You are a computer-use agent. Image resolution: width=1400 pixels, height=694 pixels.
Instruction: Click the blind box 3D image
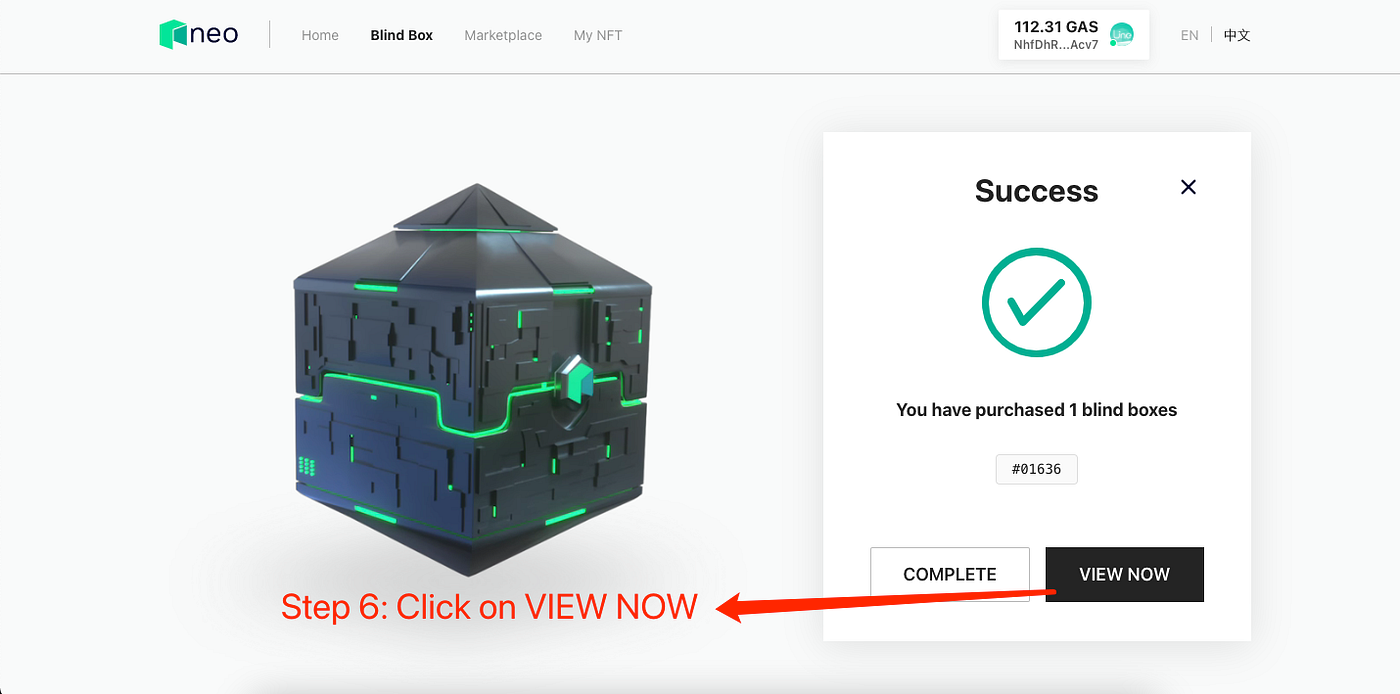[473, 380]
